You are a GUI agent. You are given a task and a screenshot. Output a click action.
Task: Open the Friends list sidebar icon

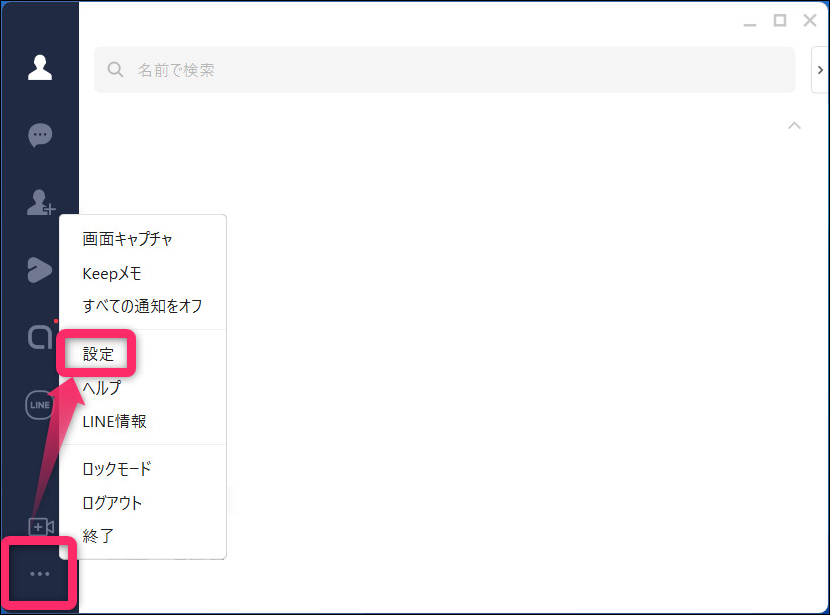click(40, 67)
